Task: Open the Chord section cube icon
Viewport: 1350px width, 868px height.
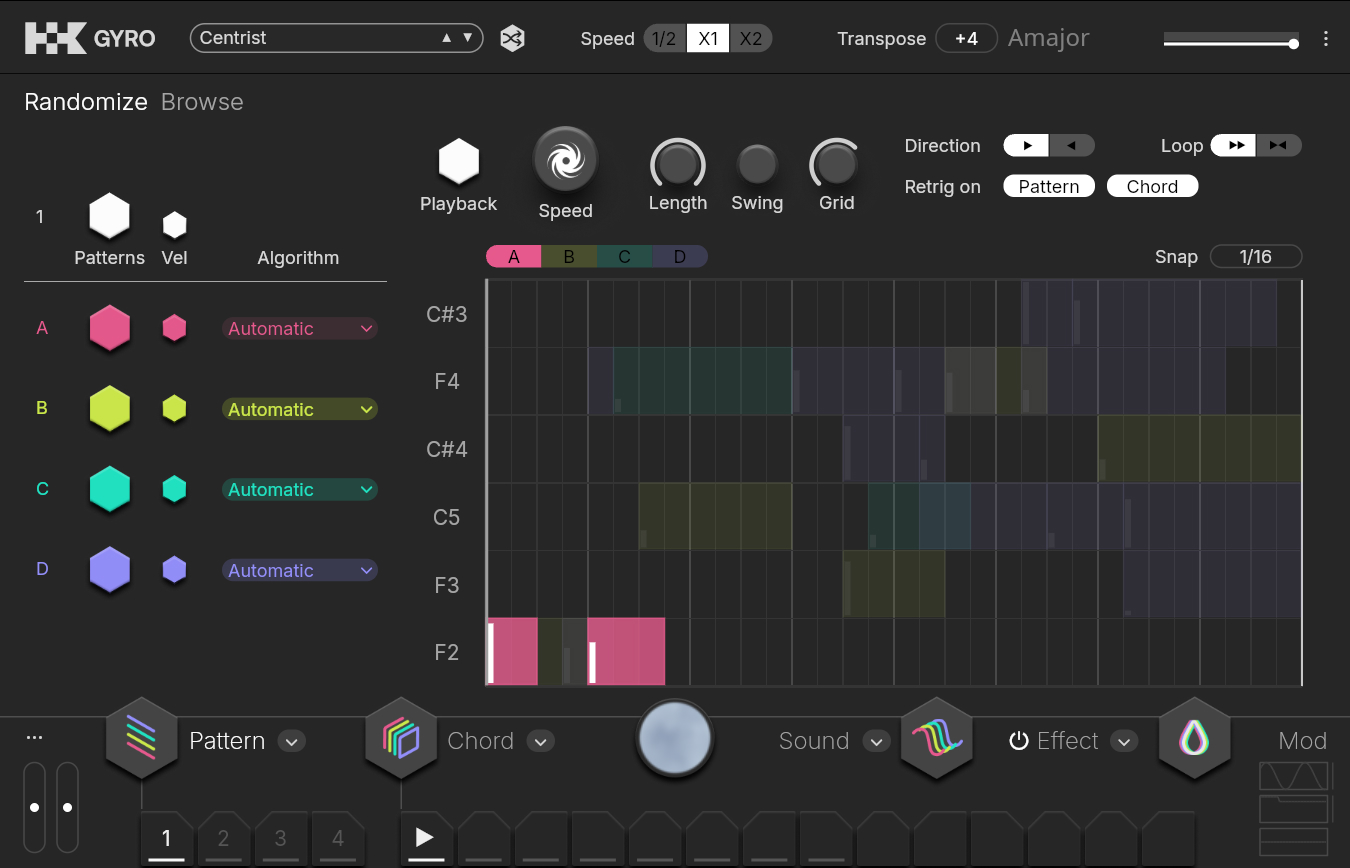Action: point(401,740)
